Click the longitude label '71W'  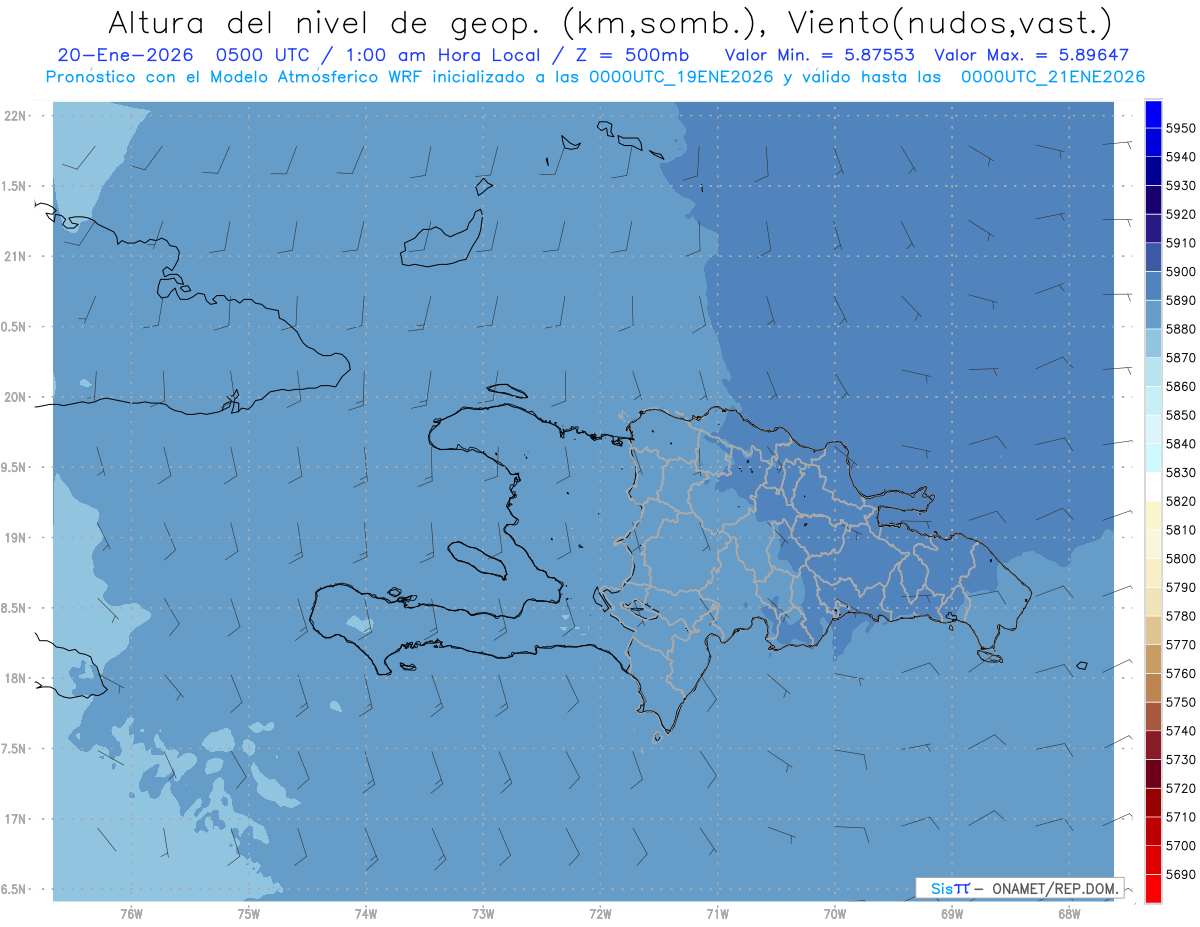coord(717,914)
